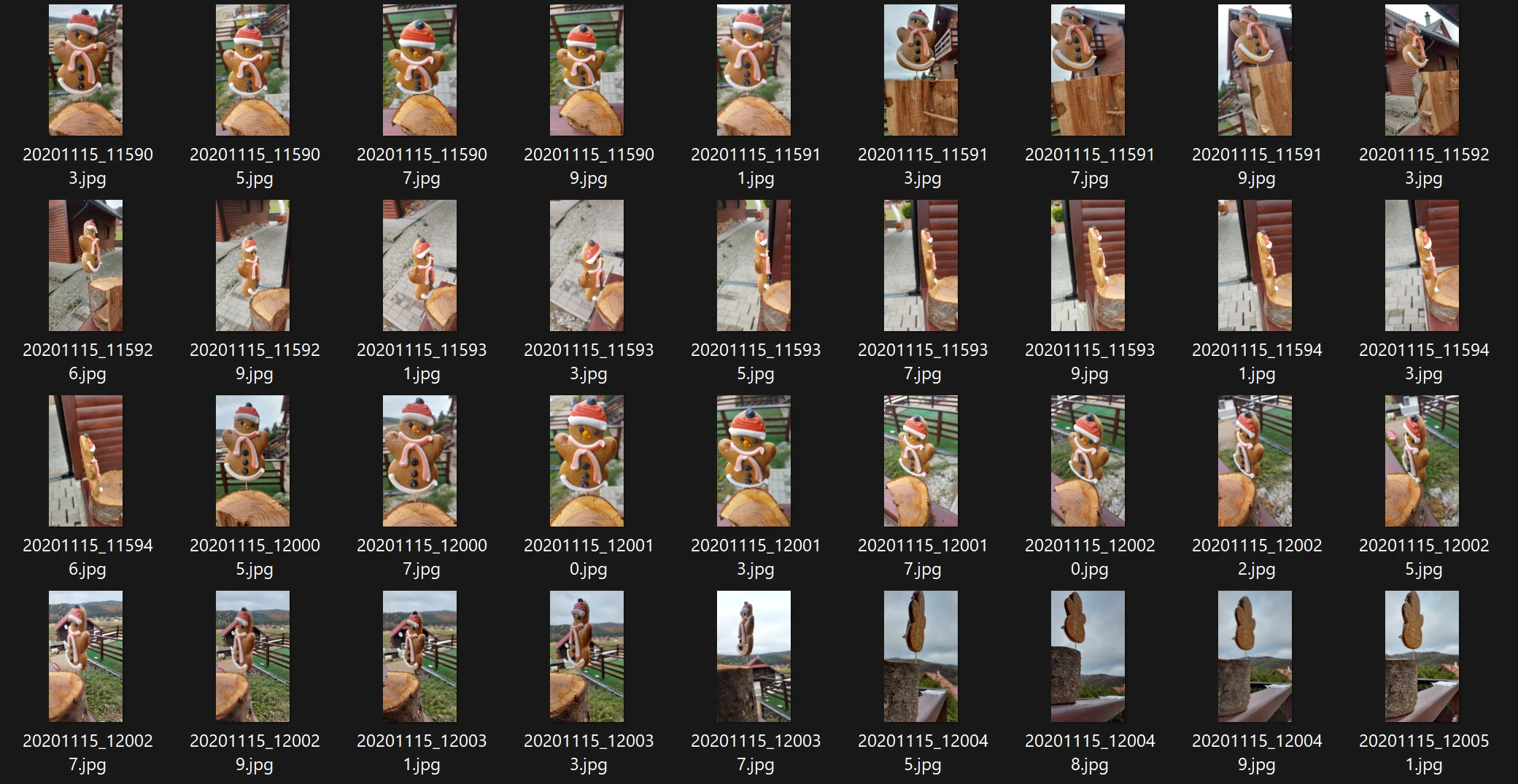Select the 20201115_120027.jpg photo thumbnail
Screen dimensions: 1518x784
click(85, 656)
